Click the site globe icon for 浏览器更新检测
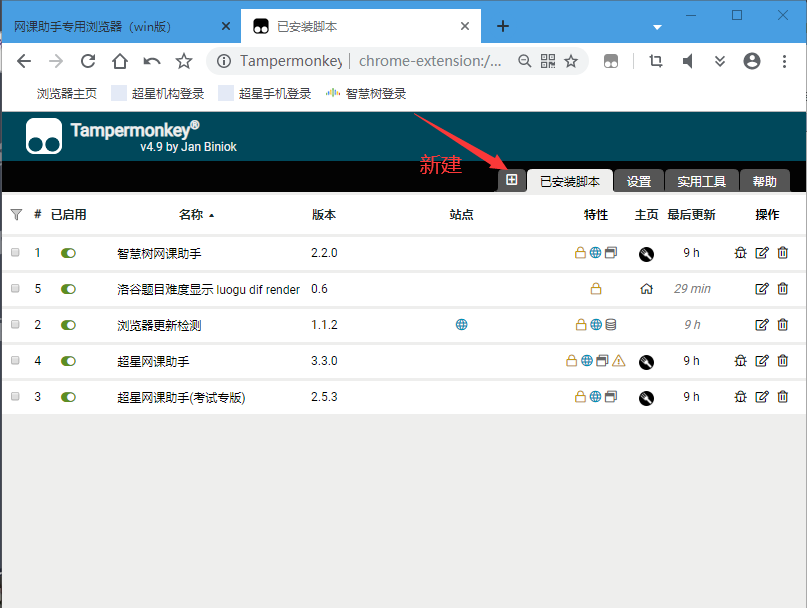Image resolution: width=807 pixels, height=608 pixels. click(x=462, y=324)
